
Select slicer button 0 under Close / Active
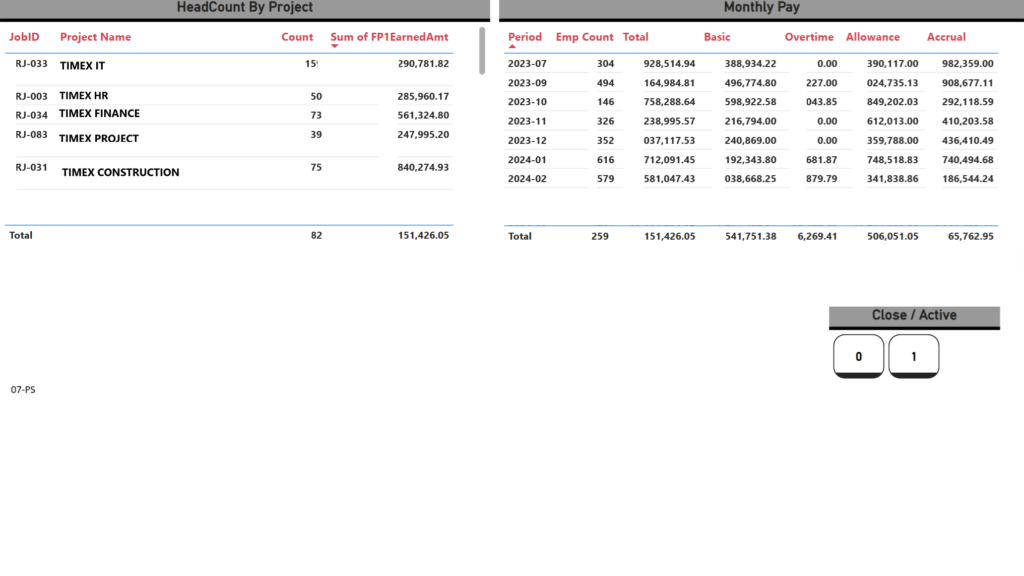click(x=858, y=356)
